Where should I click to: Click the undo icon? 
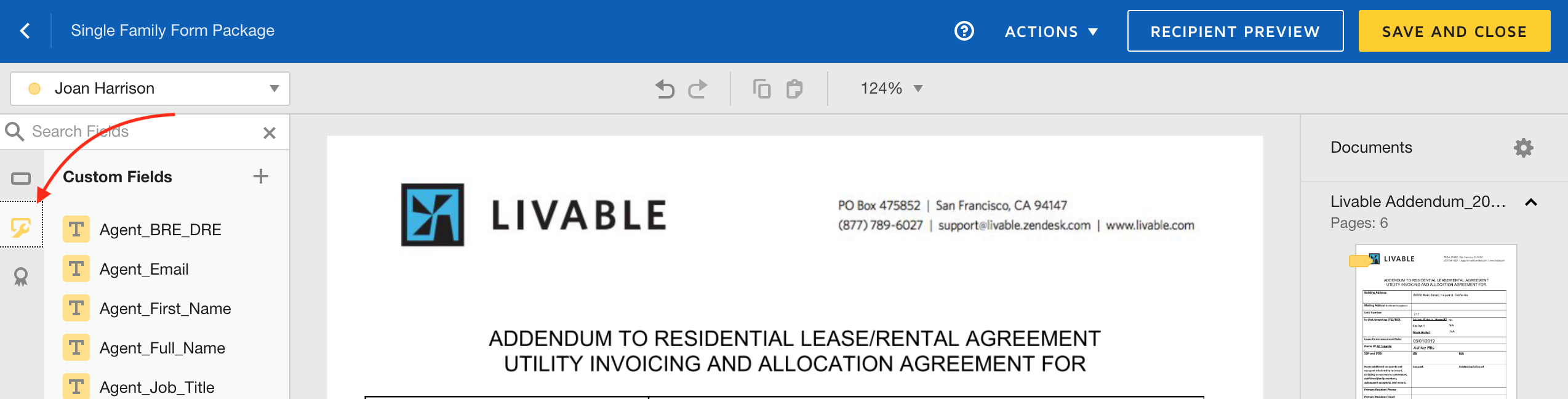(x=665, y=89)
